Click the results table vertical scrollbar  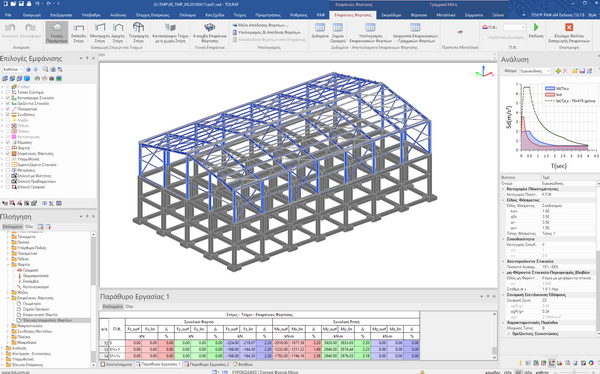coord(494,336)
